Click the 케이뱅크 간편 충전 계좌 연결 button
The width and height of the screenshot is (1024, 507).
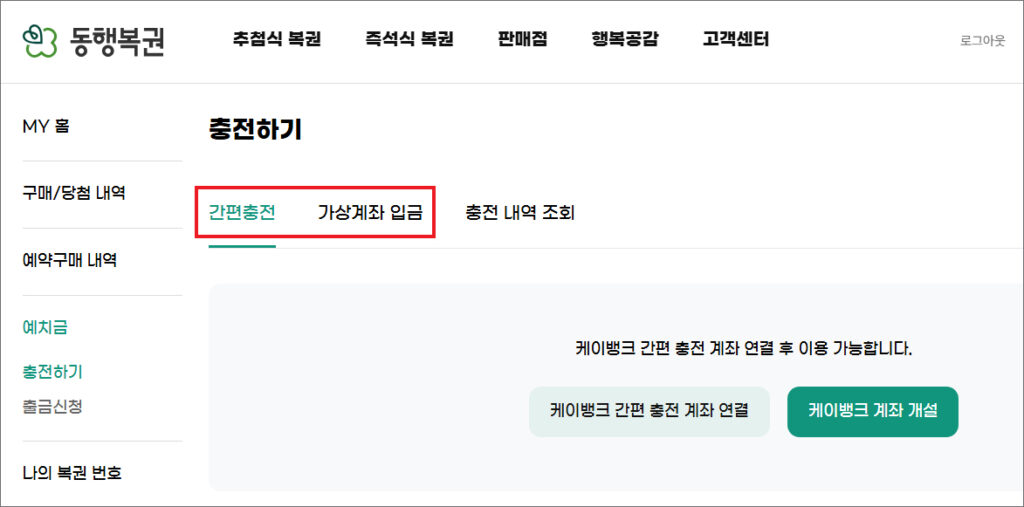pos(649,411)
